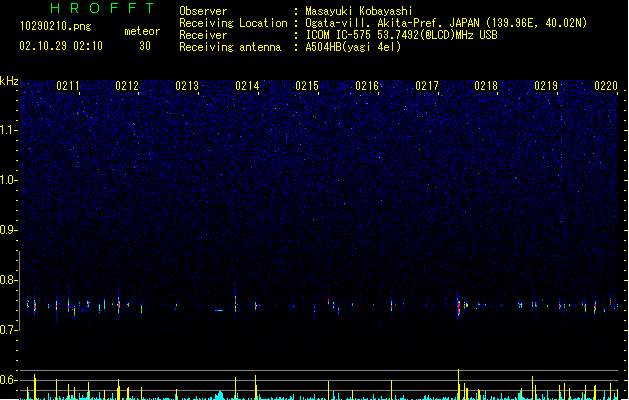Select antenna value A504HB(yagi 4el)
The image size is (629, 400).
[x=353, y=47]
